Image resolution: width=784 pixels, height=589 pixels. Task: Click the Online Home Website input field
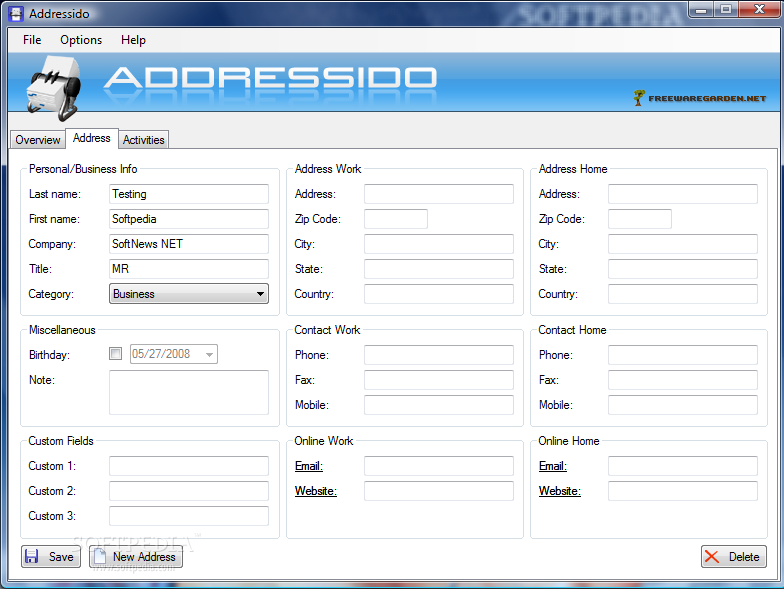682,491
